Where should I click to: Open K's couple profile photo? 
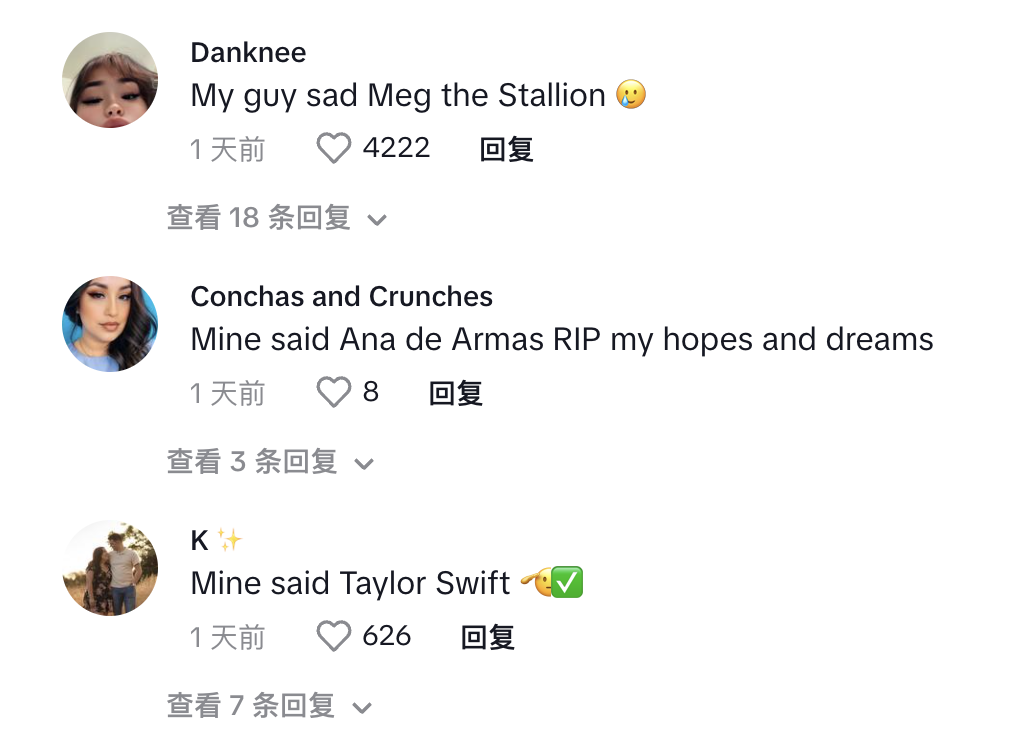tap(110, 568)
